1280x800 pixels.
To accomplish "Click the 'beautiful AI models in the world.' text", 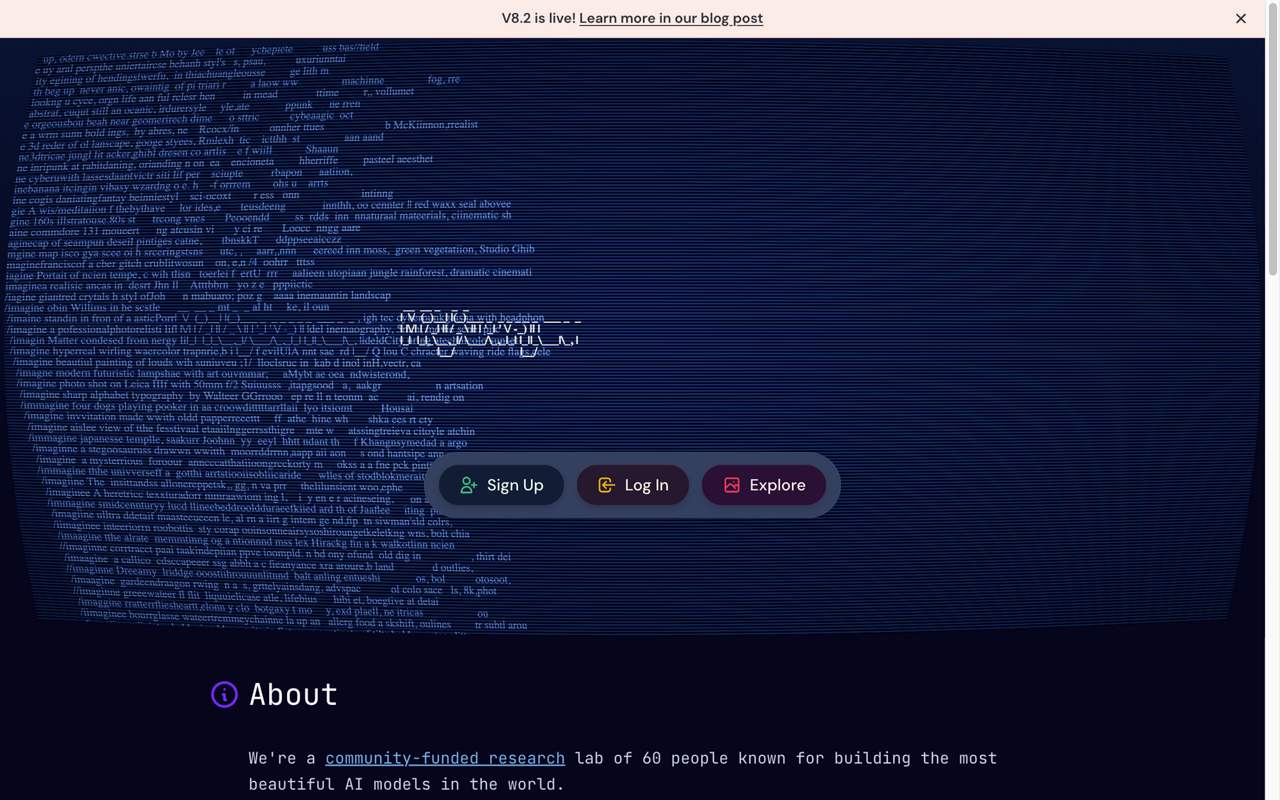I will click(x=407, y=784).
